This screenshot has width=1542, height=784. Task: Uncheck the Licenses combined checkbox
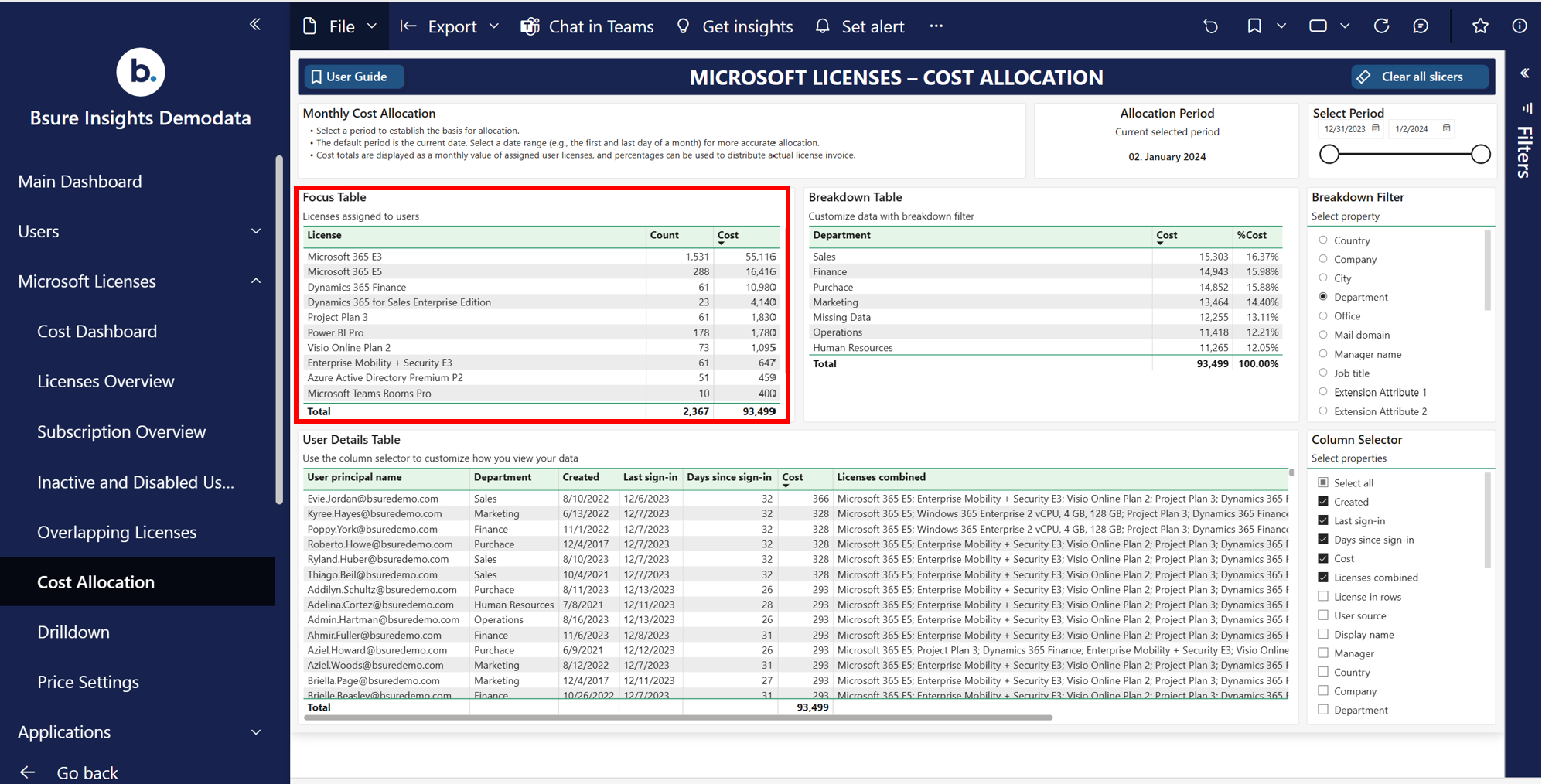pos(1323,578)
